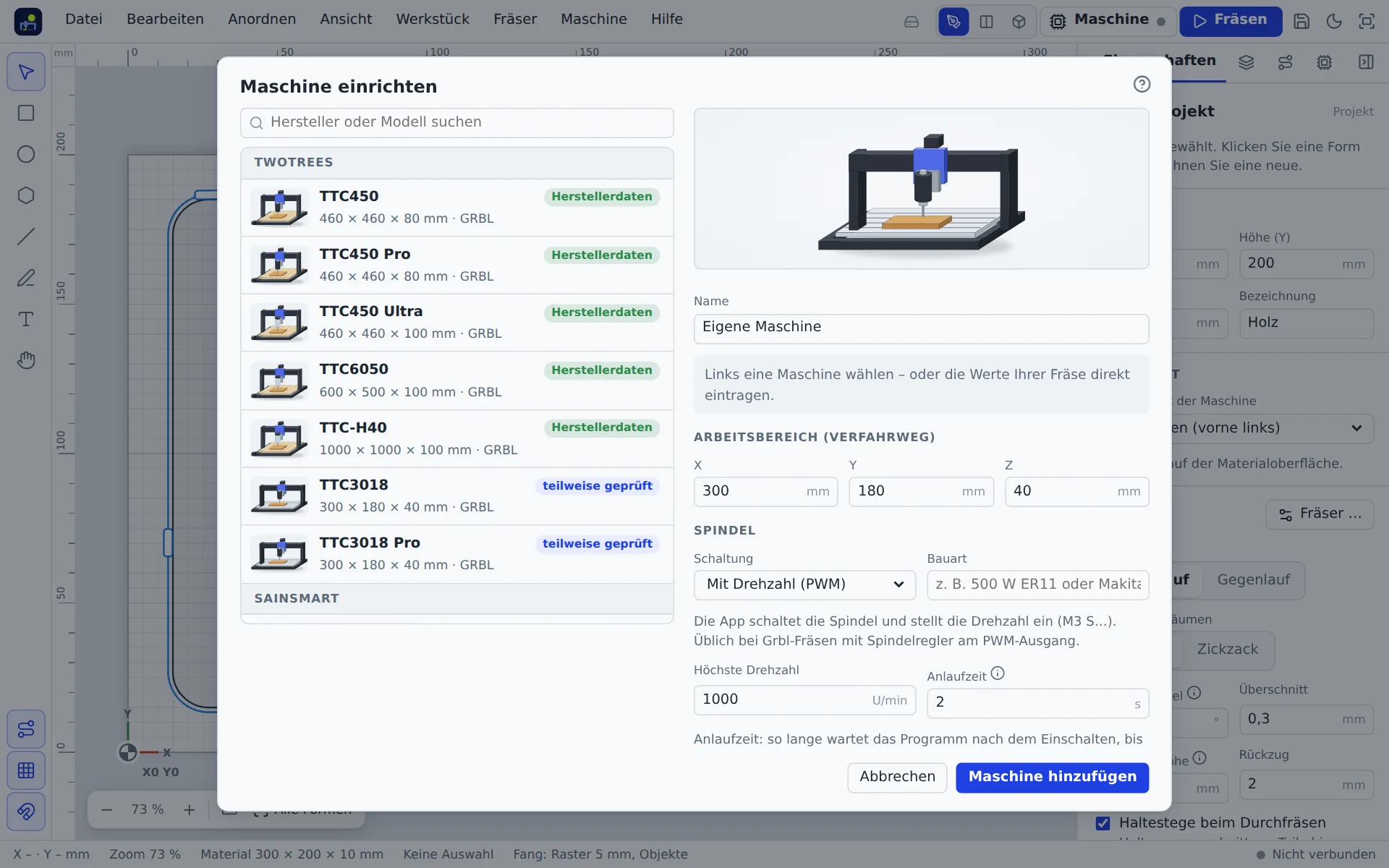
Task: Pick the rectangle shape tool
Action: (26, 114)
